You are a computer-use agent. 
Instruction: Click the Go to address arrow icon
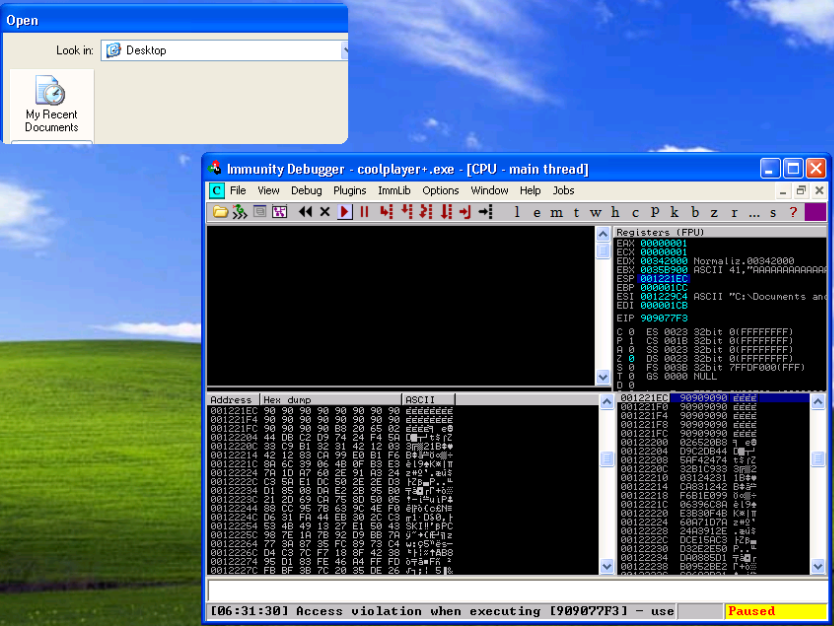486,212
